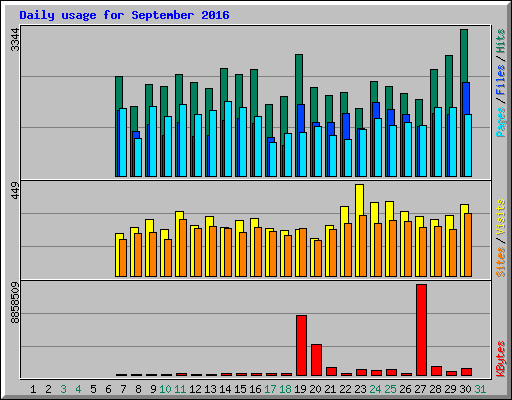Click day label 27 on the x-axis
Viewport: 512px width, 400px height.
(420, 389)
